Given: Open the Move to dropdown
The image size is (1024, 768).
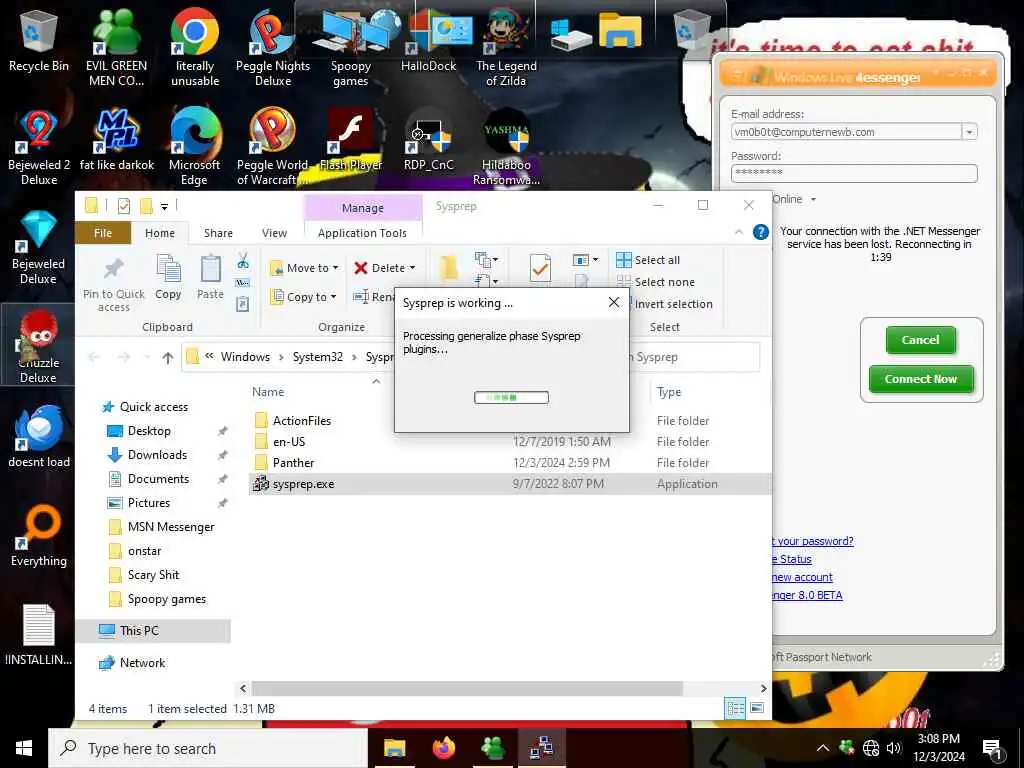Looking at the screenshot, I should 304,268.
